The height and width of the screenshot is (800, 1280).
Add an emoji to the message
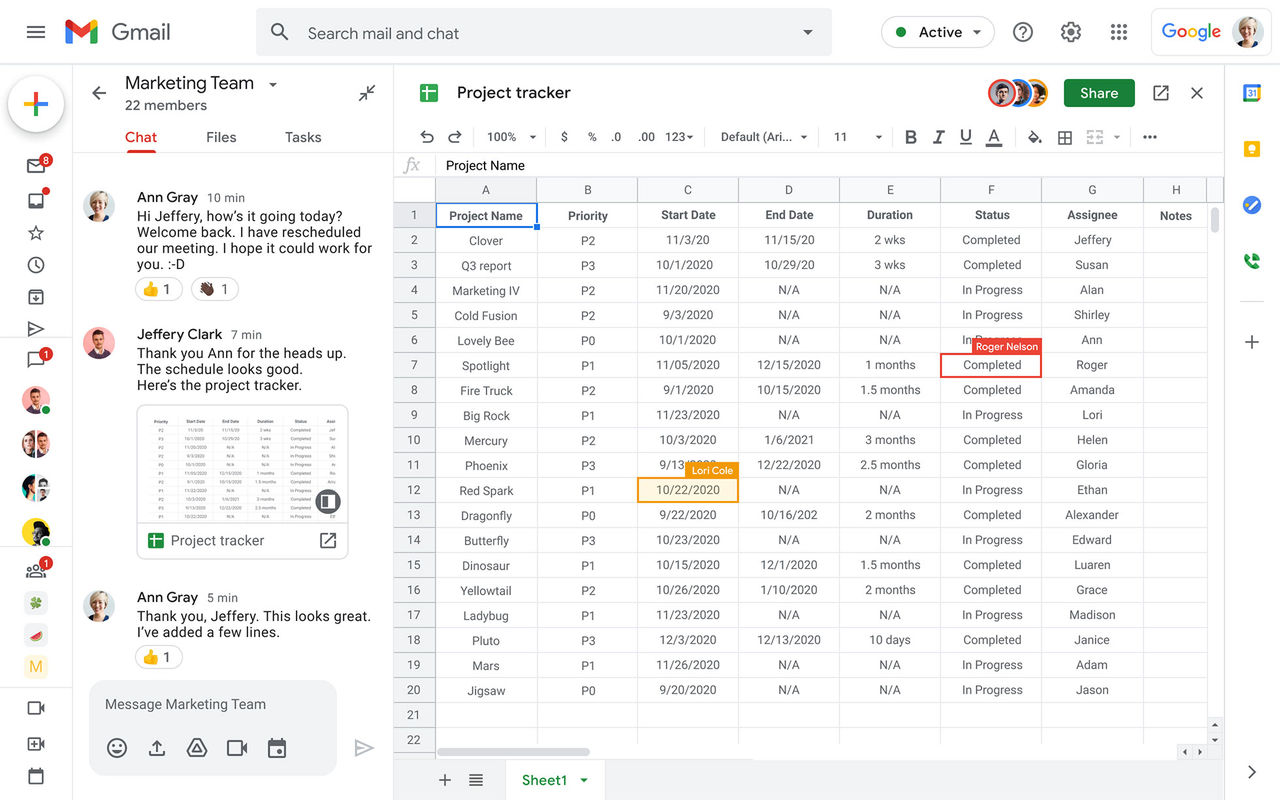point(117,748)
